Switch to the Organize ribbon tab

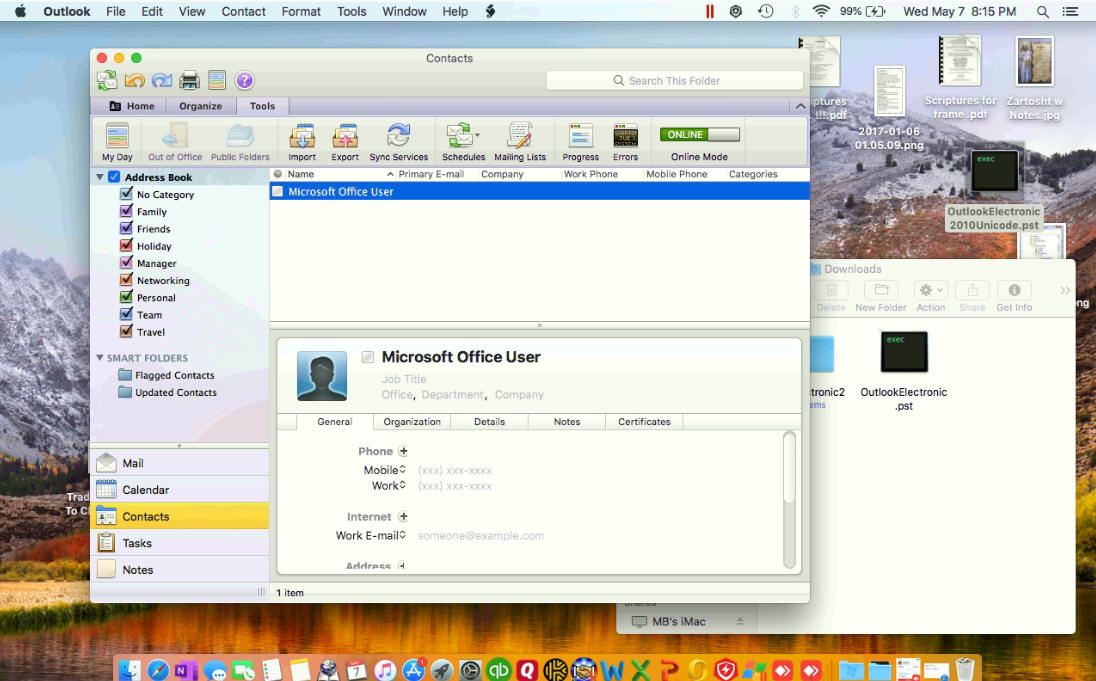pos(201,106)
